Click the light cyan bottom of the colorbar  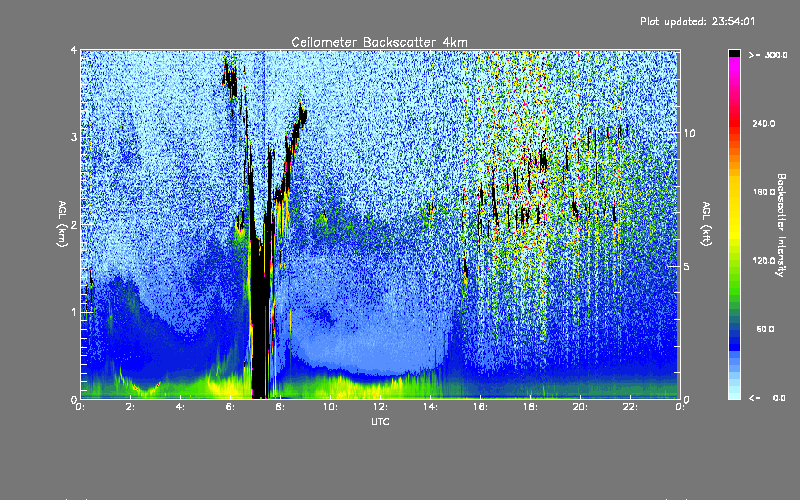(734, 394)
